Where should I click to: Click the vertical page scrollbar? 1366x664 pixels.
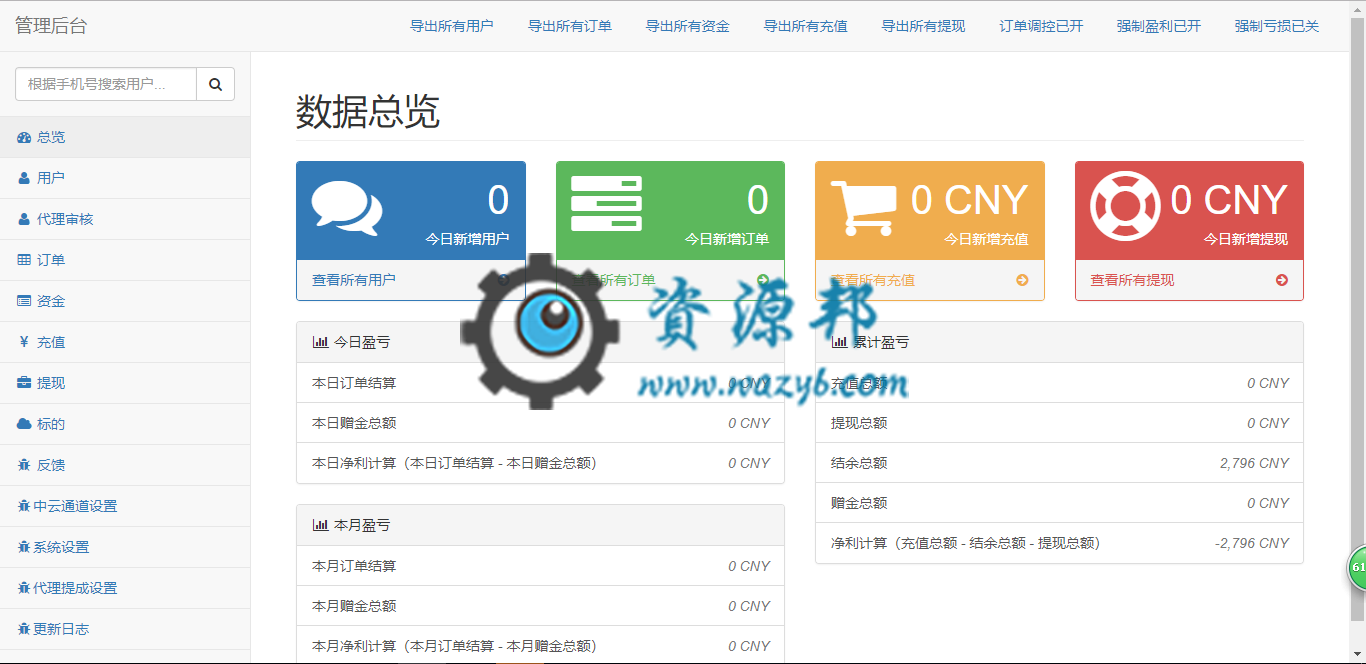tap(1357, 320)
